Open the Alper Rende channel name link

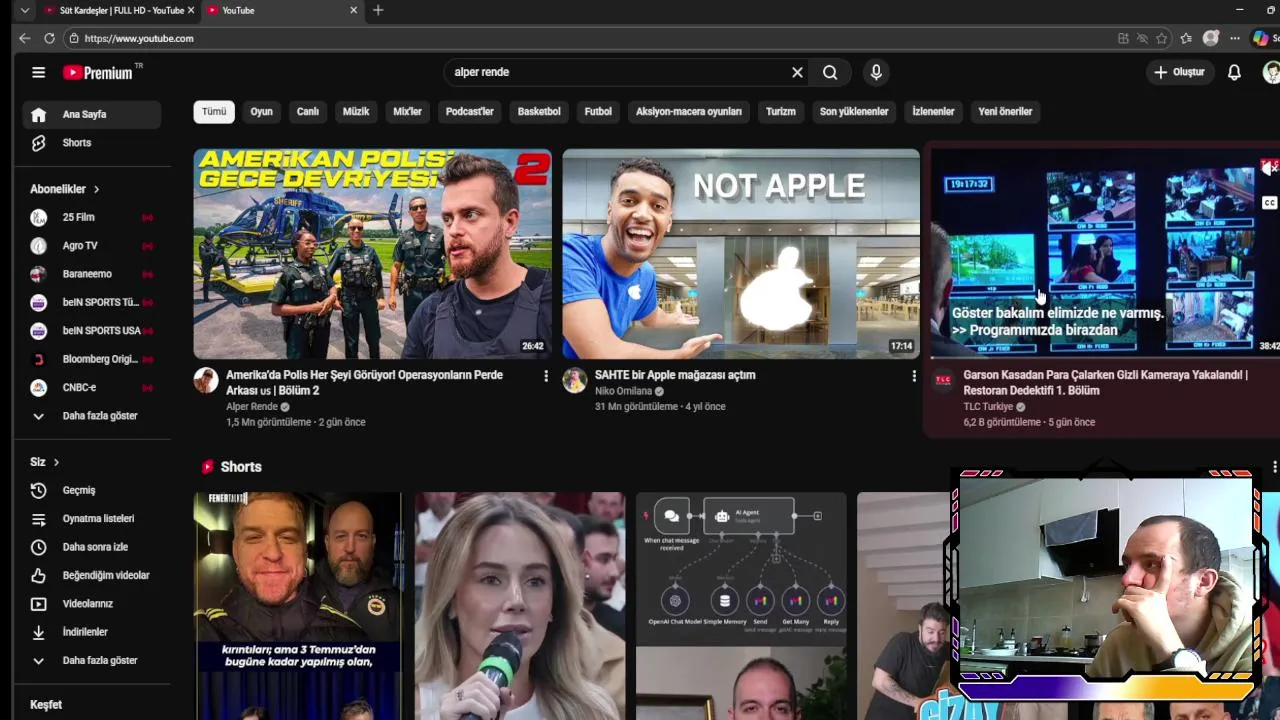252,407
